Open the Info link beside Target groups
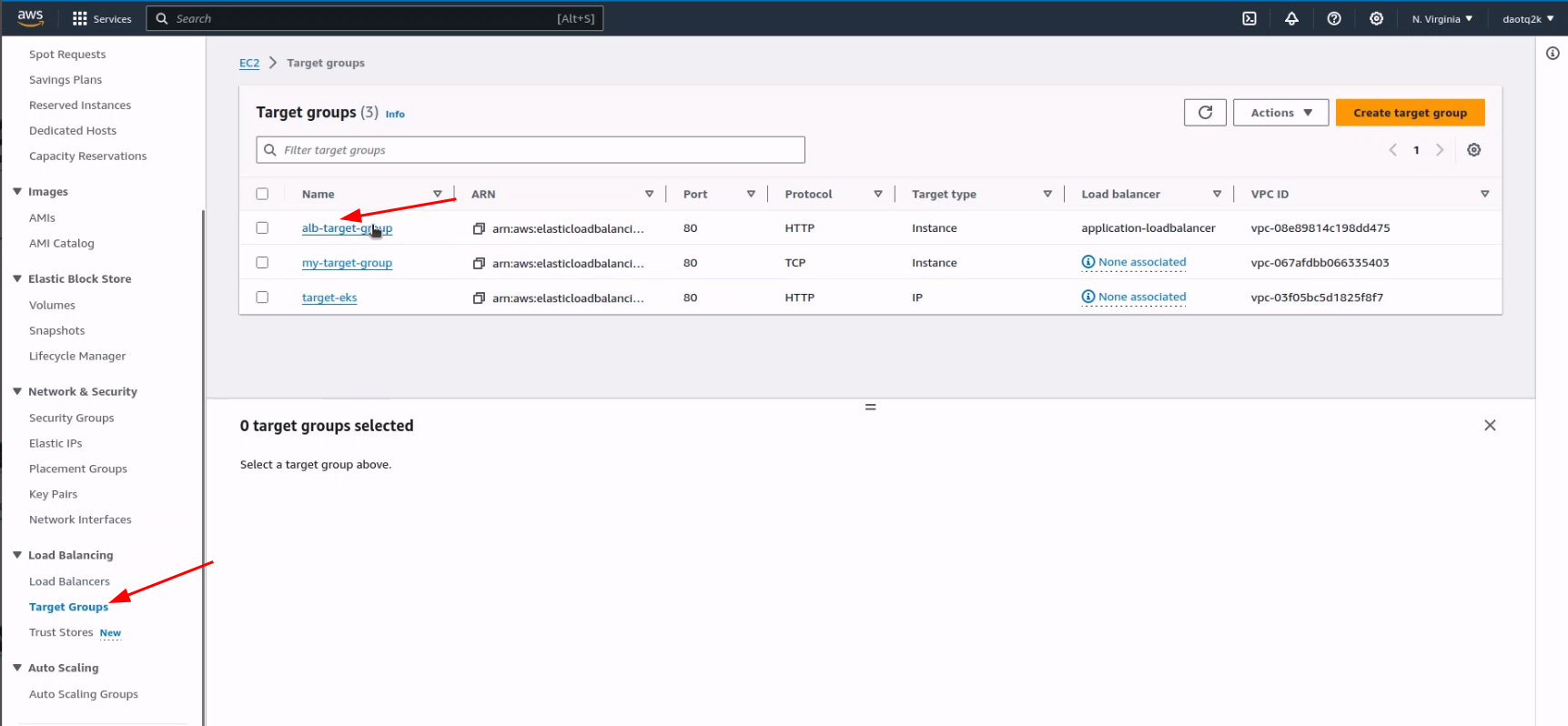Viewport: 1568px width, 726px height. click(395, 114)
